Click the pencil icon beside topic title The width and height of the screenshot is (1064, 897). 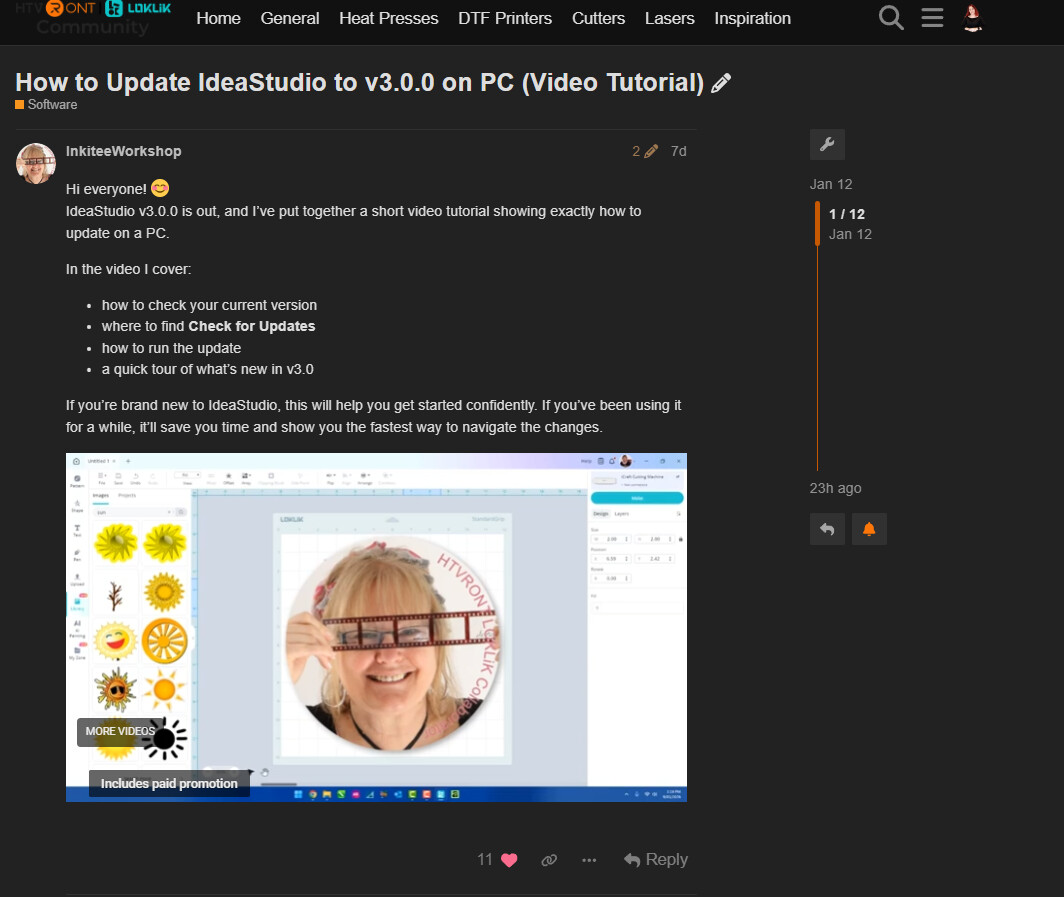coord(720,84)
